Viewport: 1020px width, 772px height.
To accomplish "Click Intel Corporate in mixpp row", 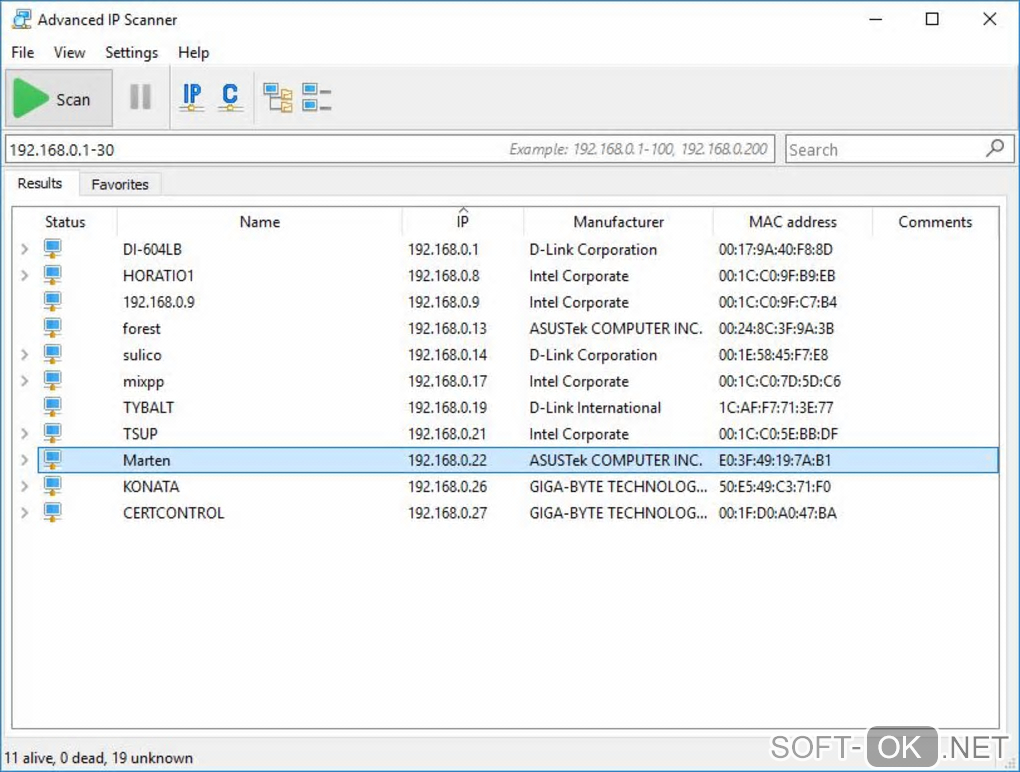I will [x=578, y=381].
